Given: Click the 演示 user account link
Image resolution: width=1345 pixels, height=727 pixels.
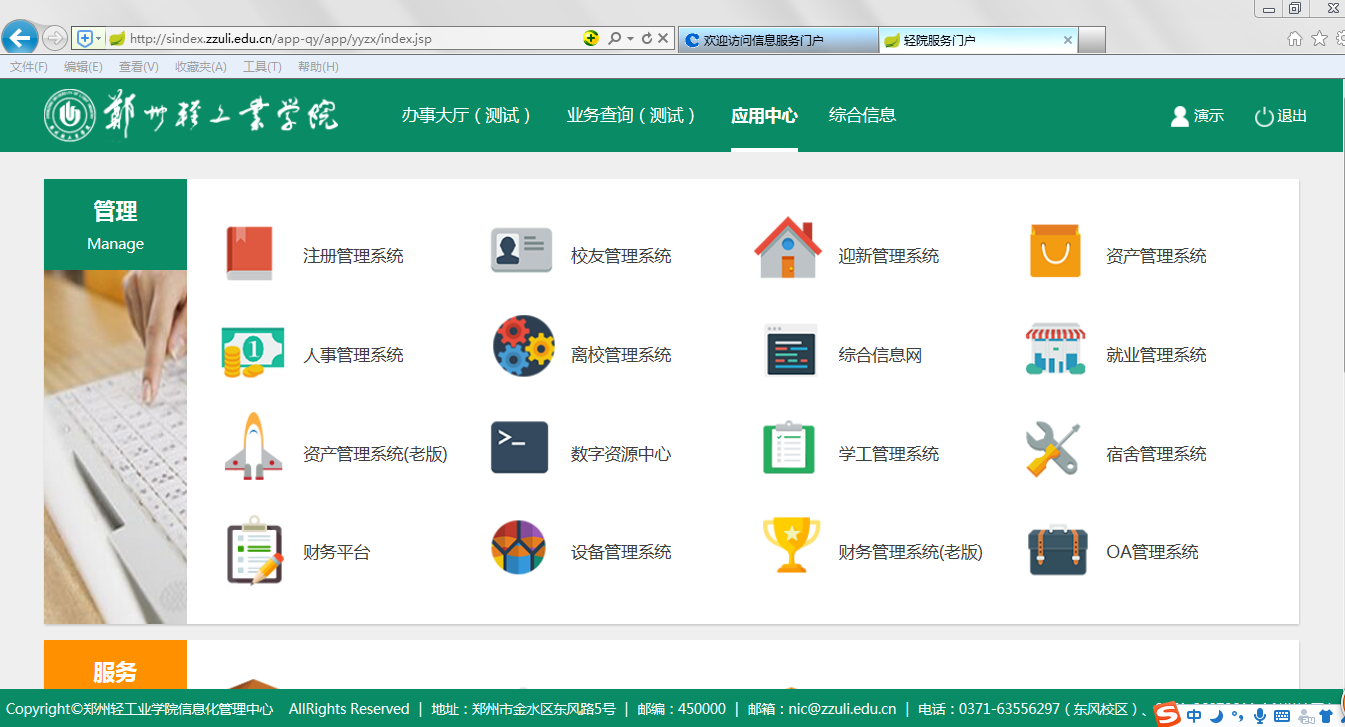Looking at the screenshot, I should pyautogui.click(x=1197, y=116).
